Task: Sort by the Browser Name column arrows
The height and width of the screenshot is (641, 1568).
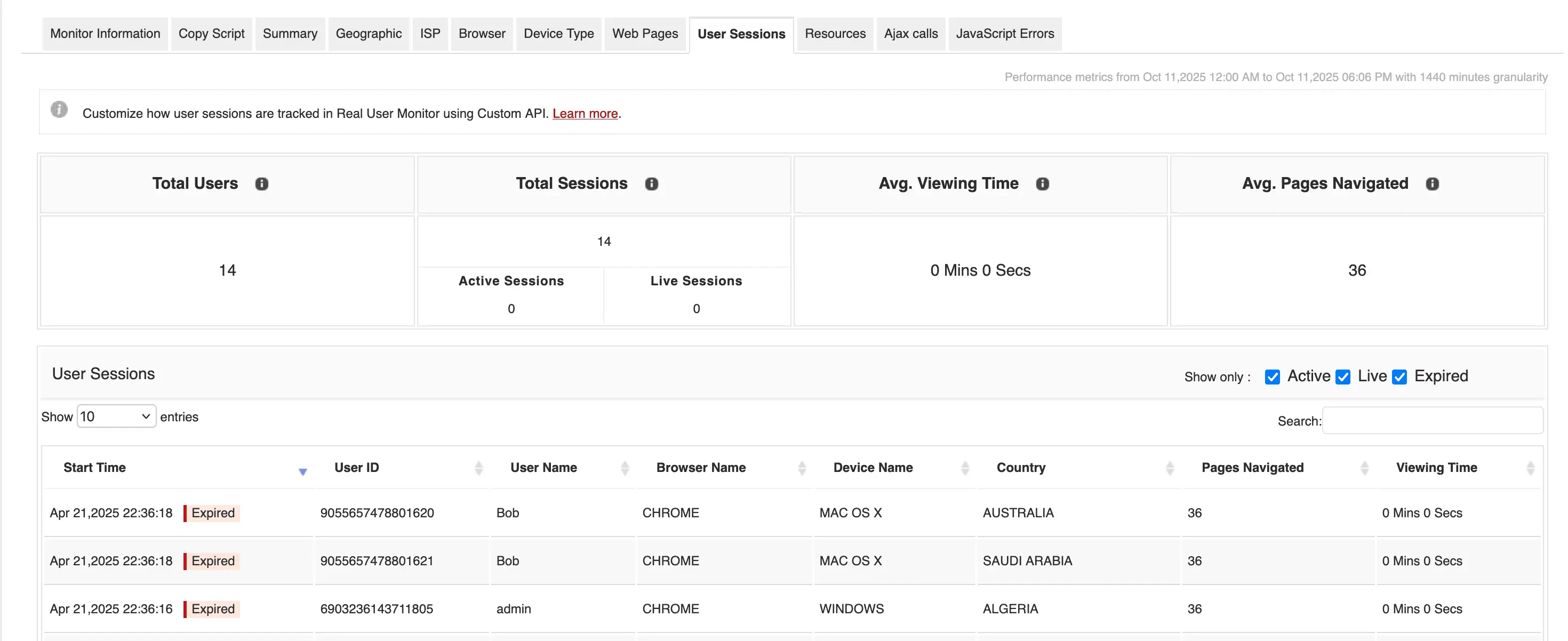Action: (x=802, y=468)
